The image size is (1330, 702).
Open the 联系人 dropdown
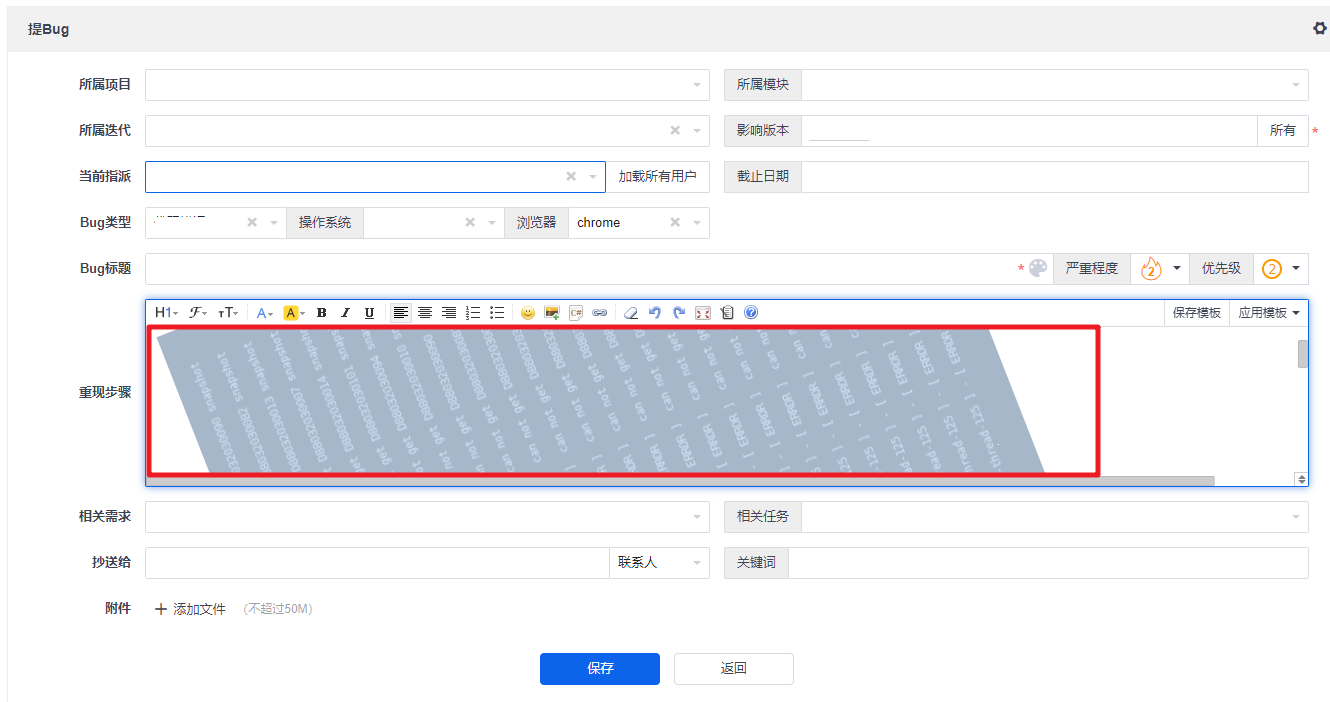point(659,563)
